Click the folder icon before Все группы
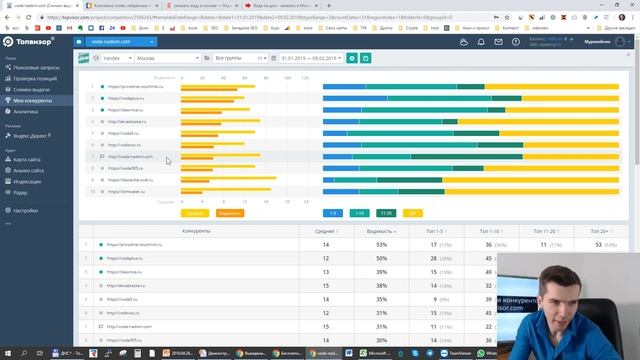 (207, 58)
